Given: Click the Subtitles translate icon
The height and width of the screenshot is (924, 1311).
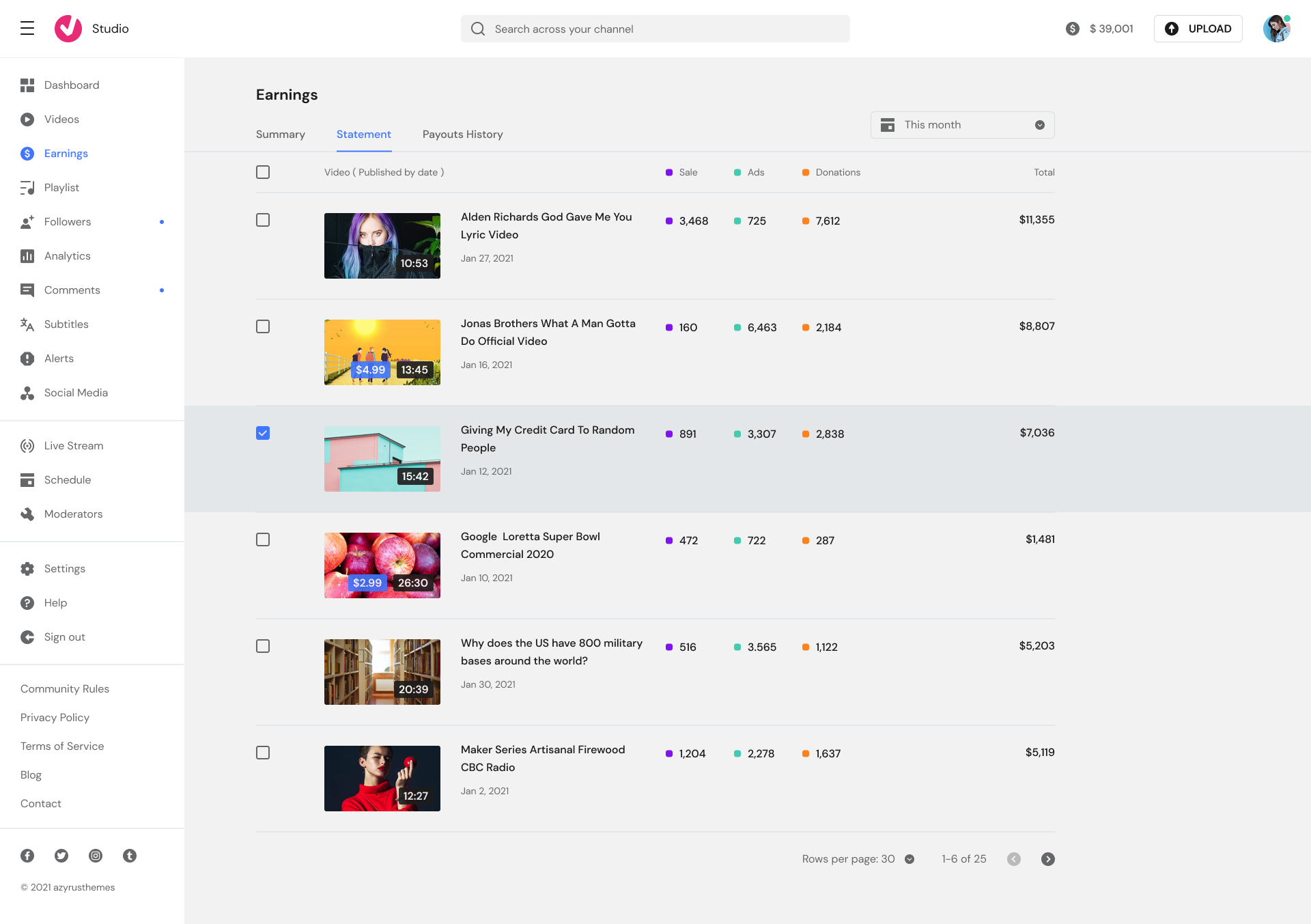Looking at the screenshot, I should 27,324.
